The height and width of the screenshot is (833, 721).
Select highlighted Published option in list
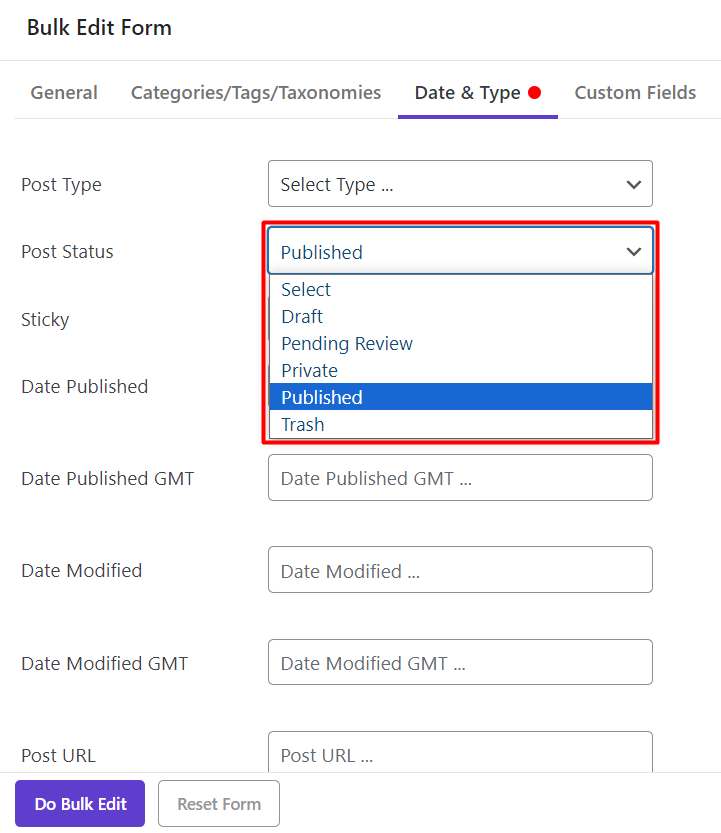461,397
